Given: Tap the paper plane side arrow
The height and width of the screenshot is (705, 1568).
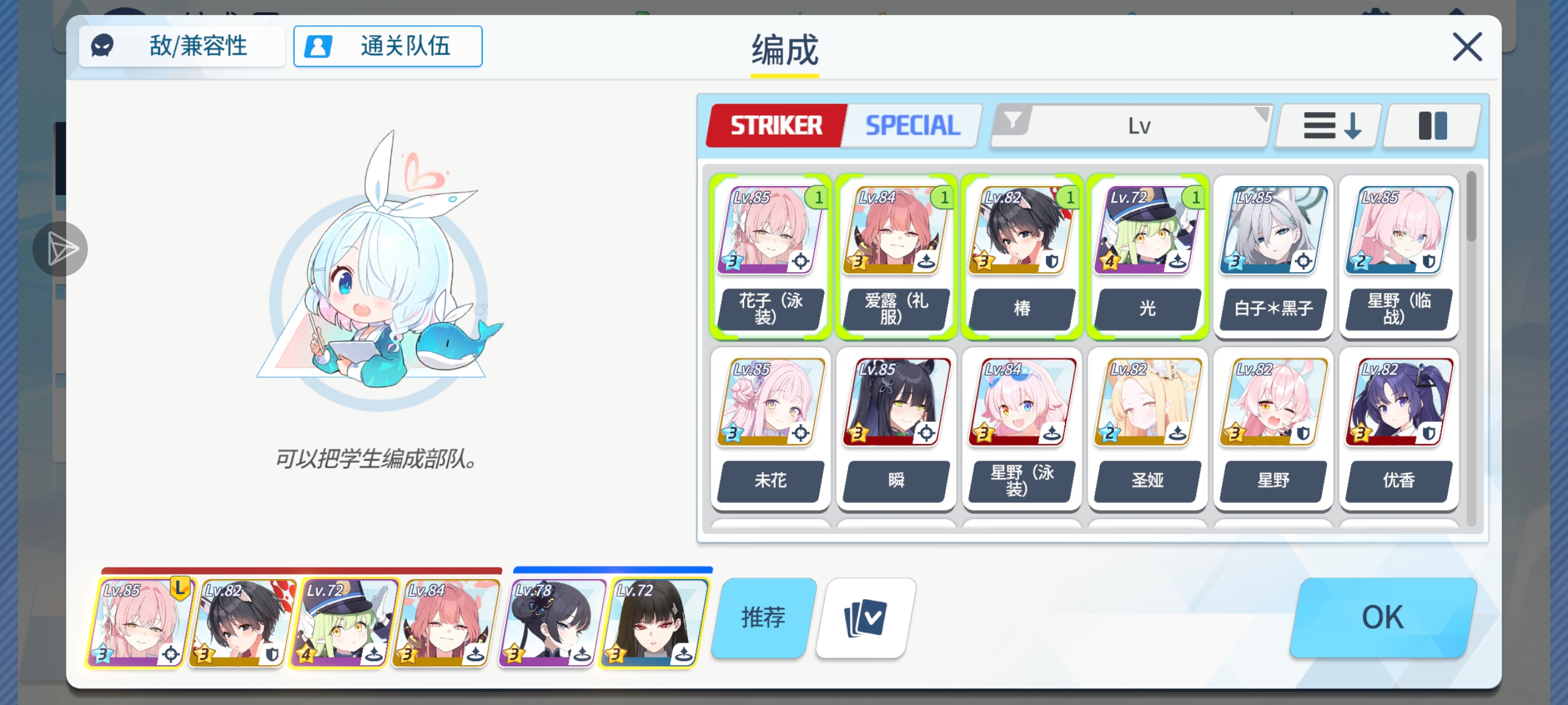Looking at the screenshot, I should [60, 250].
